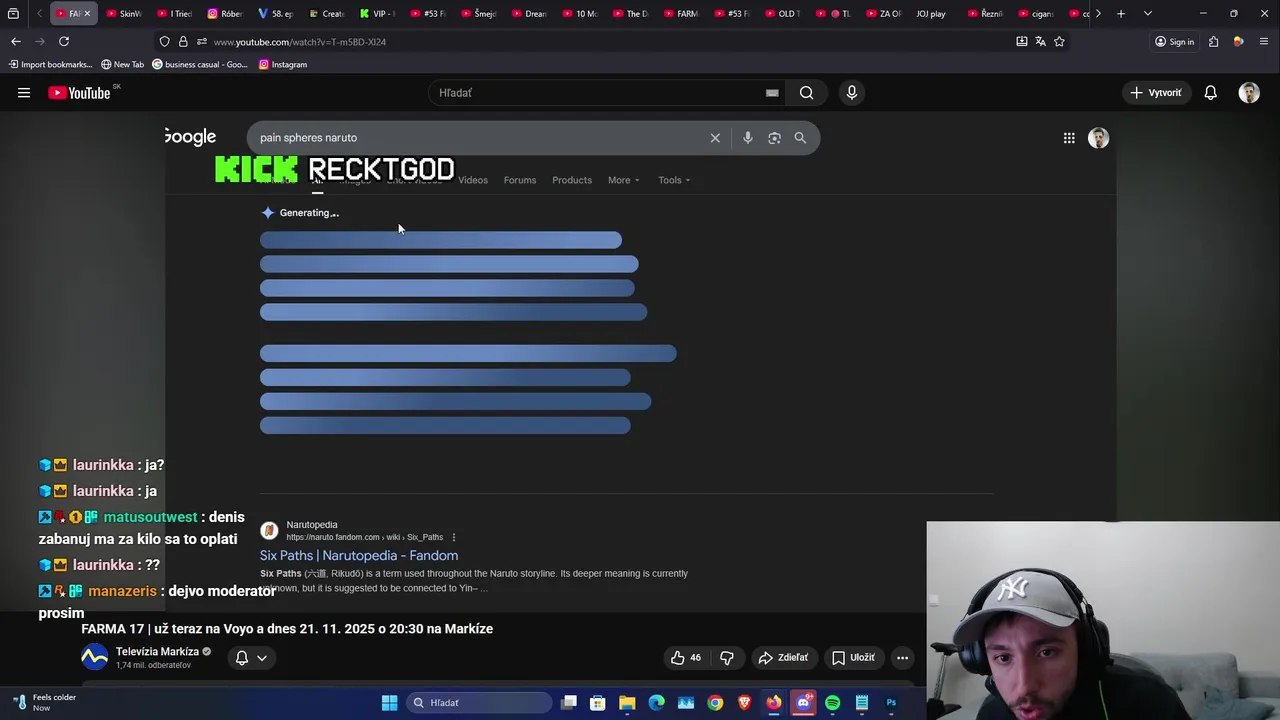The image size is (1280, 720).
Task: Open the Vytvoriť create menu
Action: pyautogui.click(x=1156, y=93)
